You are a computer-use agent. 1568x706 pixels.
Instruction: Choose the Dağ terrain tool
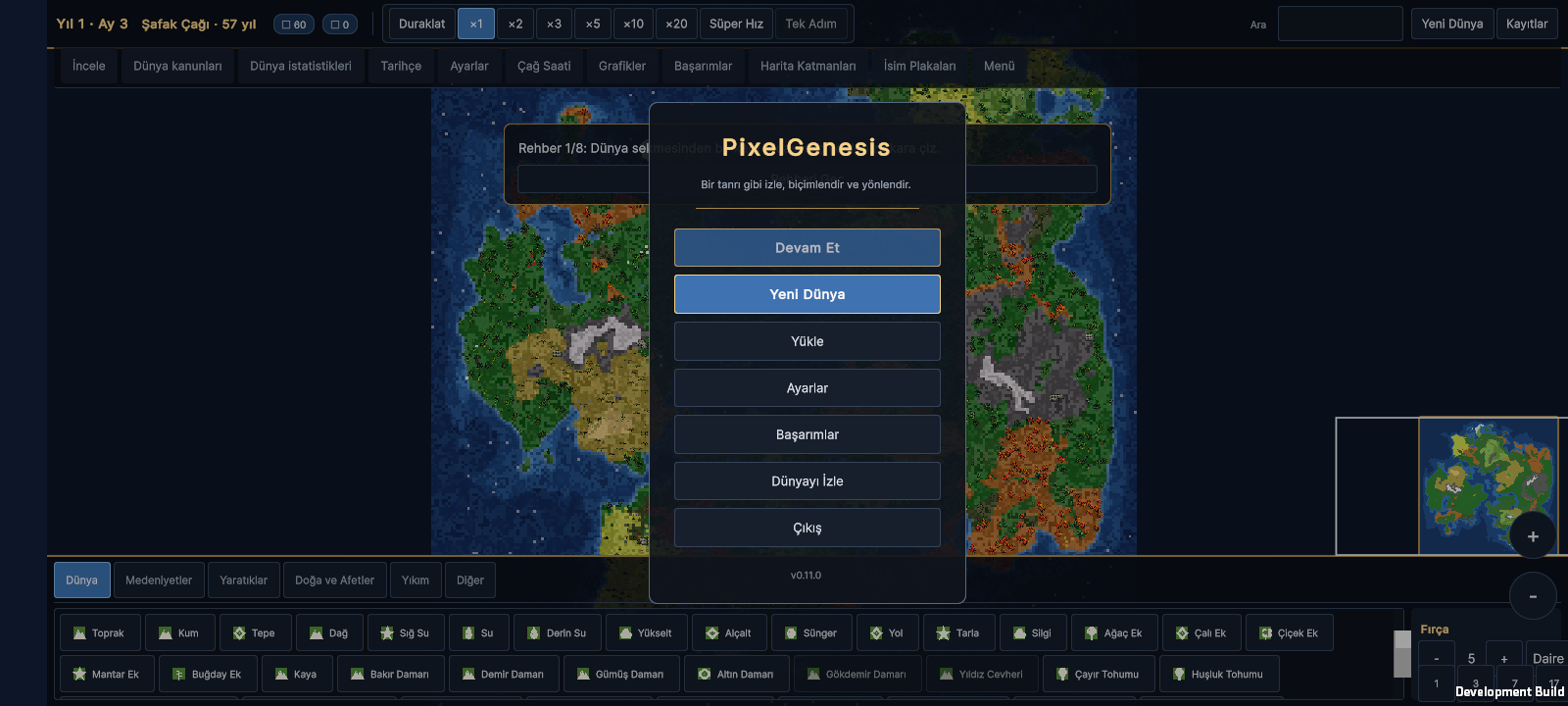330,633
